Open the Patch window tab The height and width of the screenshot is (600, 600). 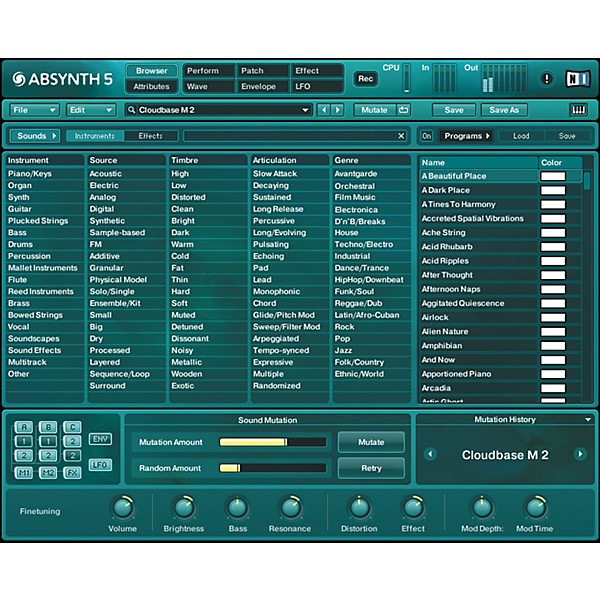(263, 71)
